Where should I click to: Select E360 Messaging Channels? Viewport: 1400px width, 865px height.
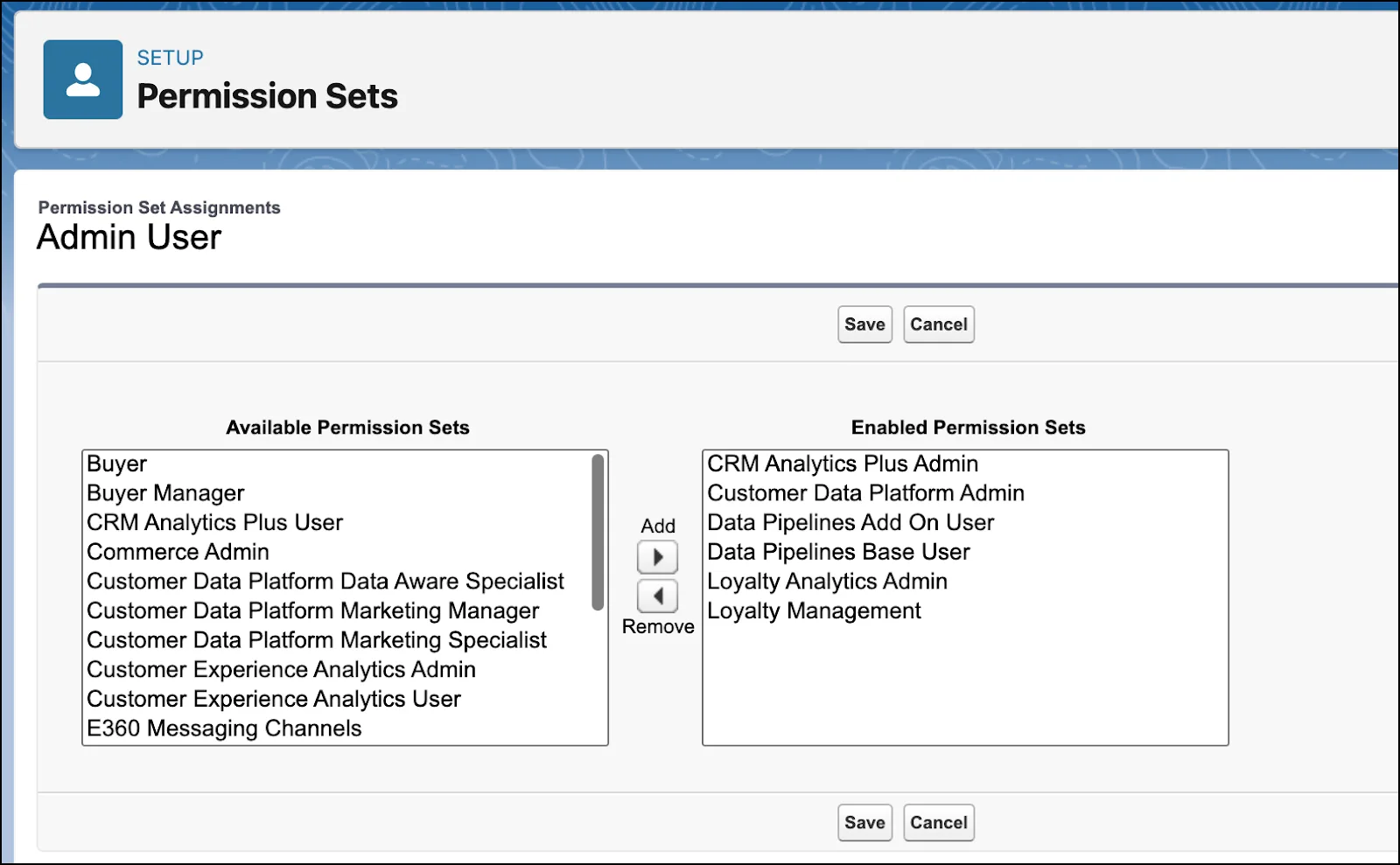pyautogui.click(x=224, y=729)
